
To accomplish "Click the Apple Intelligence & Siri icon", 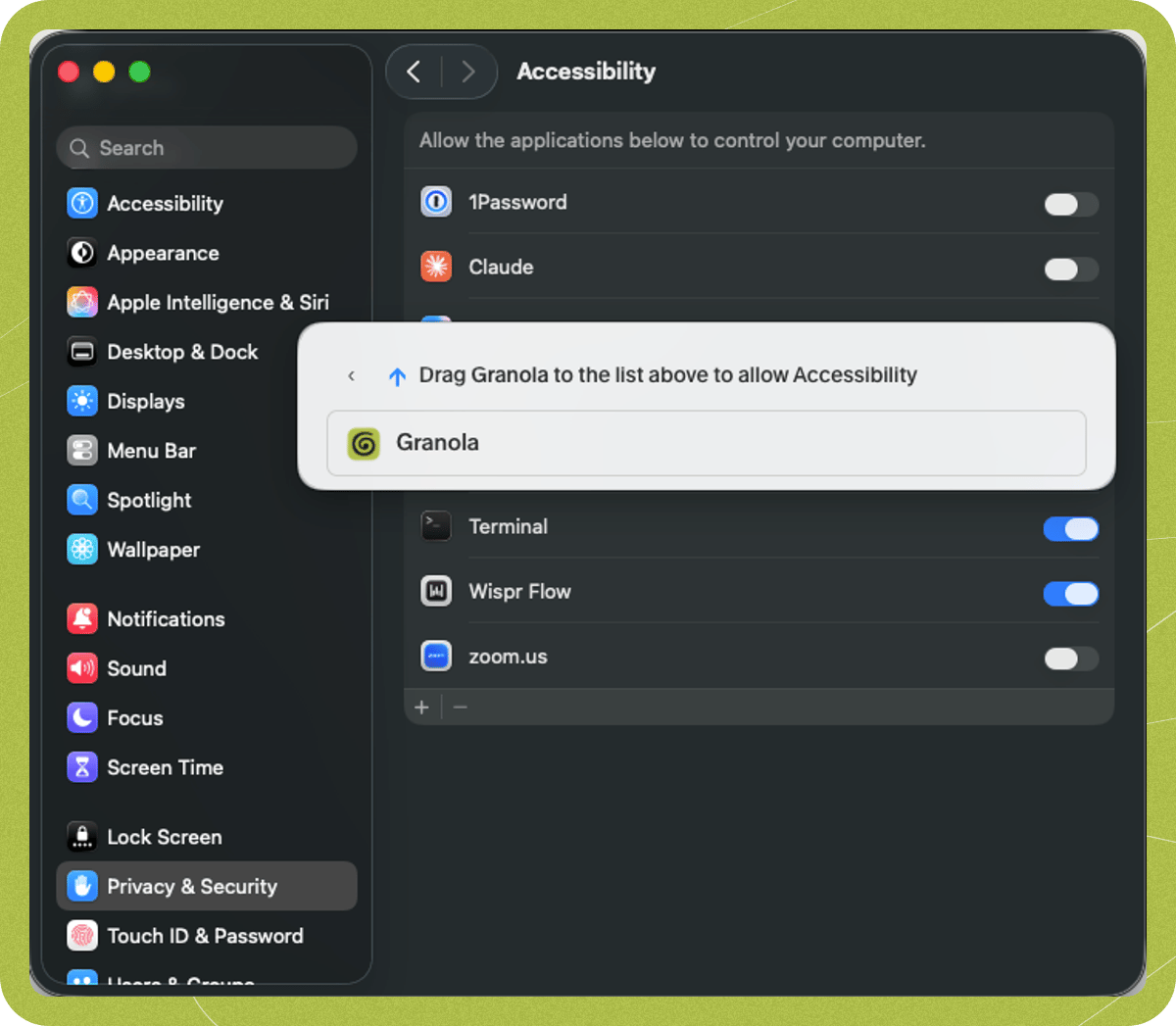I will (82, 302).
